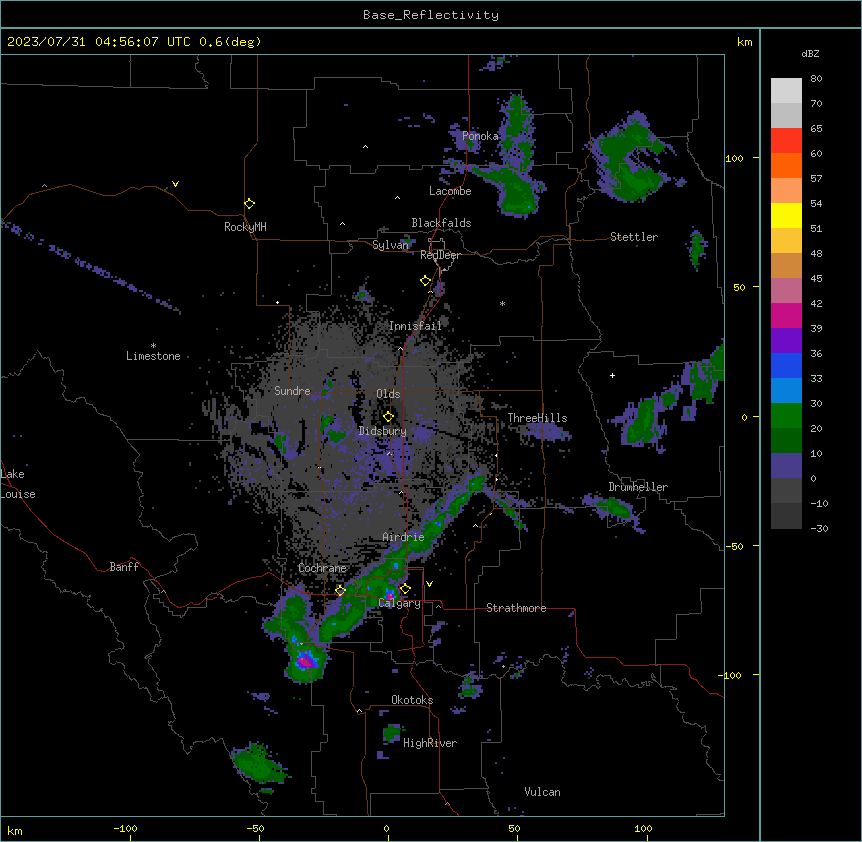Pick the magenta 42 dBZ legend swatch
862x842 pixels.
click(x=786, y=315)
